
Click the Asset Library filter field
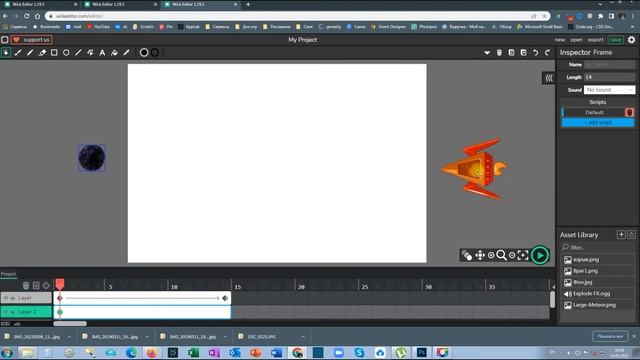[598, 247]
